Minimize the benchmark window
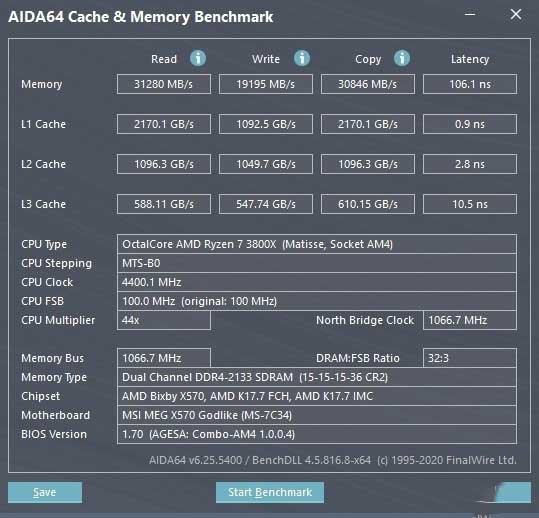The image size is (539, 518). point(470,14)
